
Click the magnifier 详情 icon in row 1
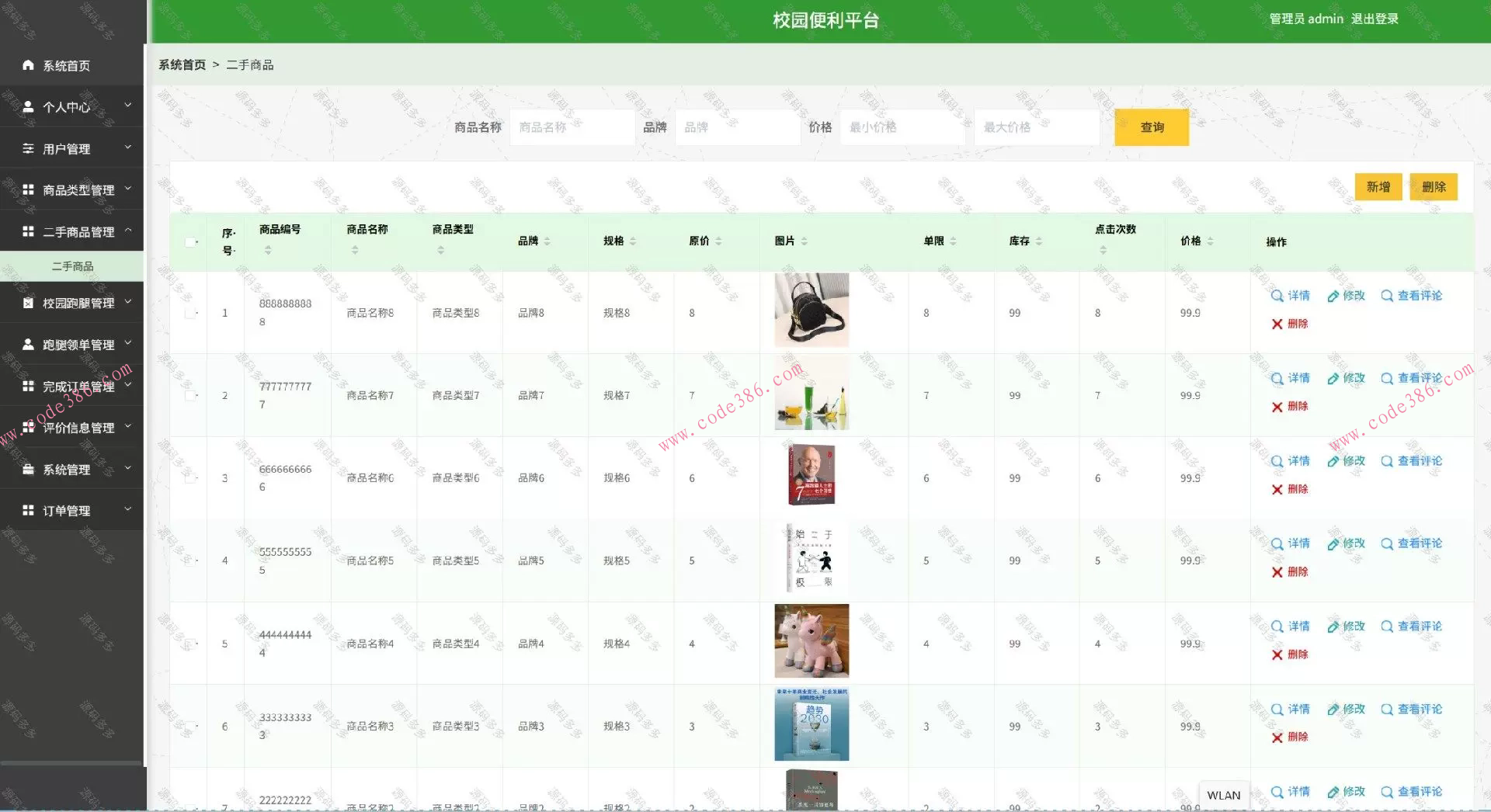point(1277,296)
